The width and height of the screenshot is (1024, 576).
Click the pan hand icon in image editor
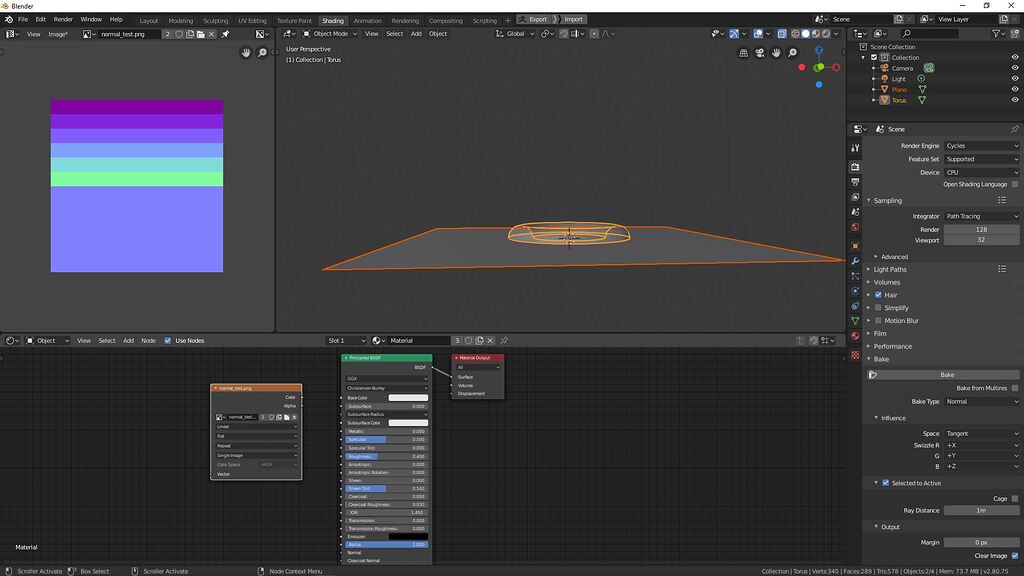click(x=246, y=53)
